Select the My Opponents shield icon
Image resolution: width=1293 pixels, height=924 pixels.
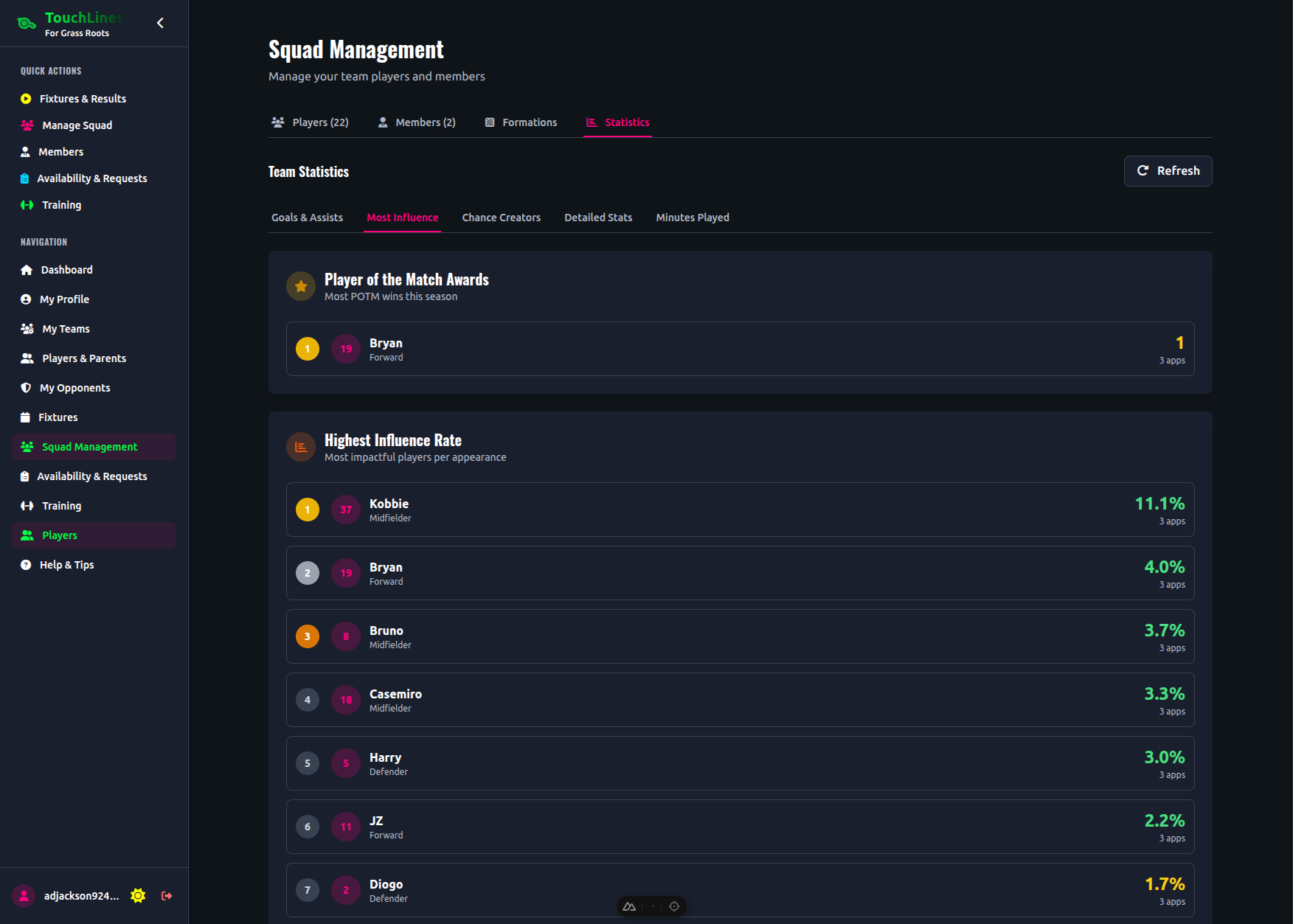tap(27, 387)
